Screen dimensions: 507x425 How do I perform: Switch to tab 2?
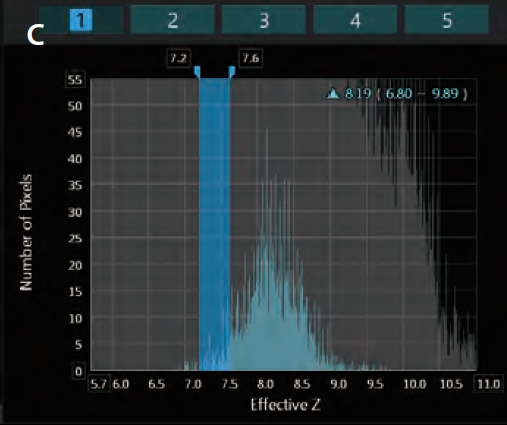(172, 20)
